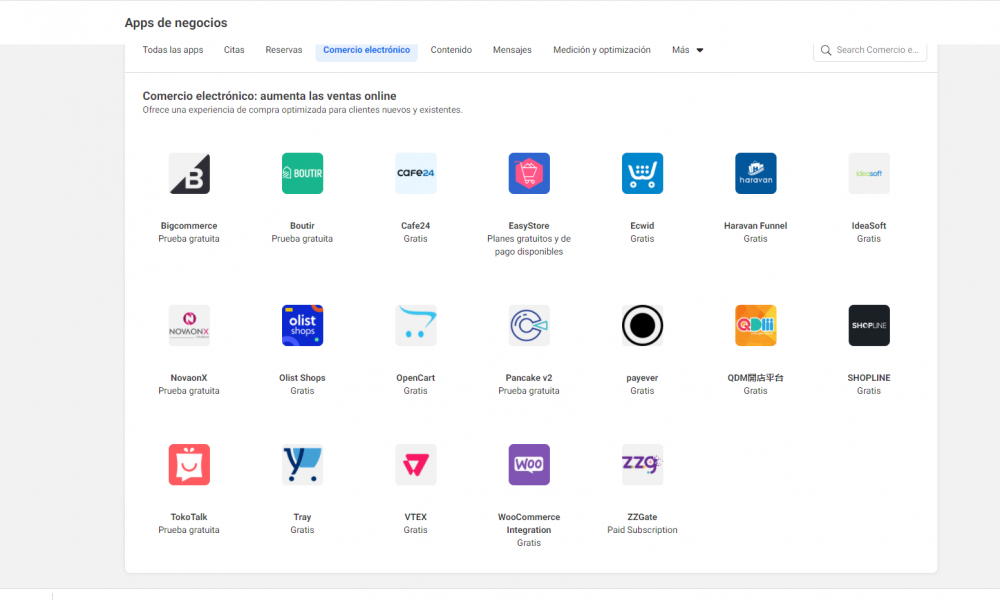The image size is (1000, 600).
Task: Click the Tray app name
Action: pos(302,516)
